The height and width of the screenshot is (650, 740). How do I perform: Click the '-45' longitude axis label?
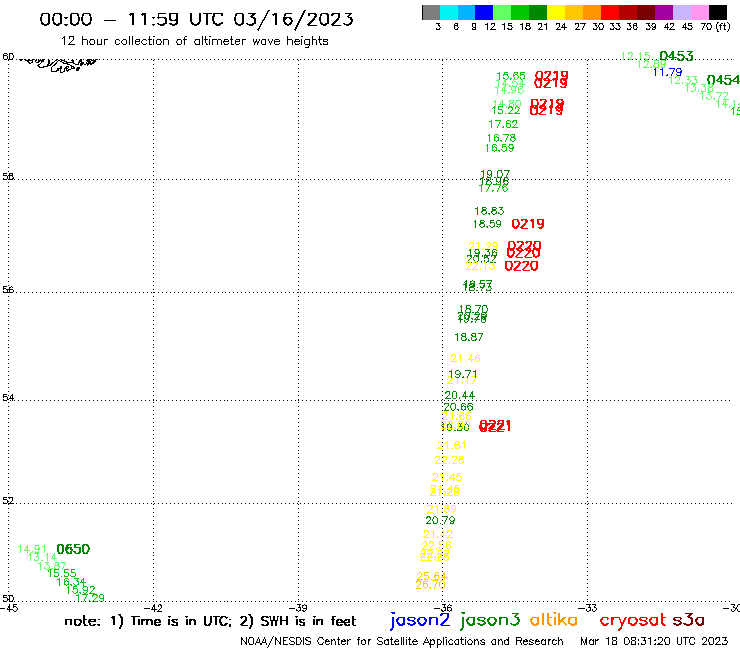pos(9,608)
